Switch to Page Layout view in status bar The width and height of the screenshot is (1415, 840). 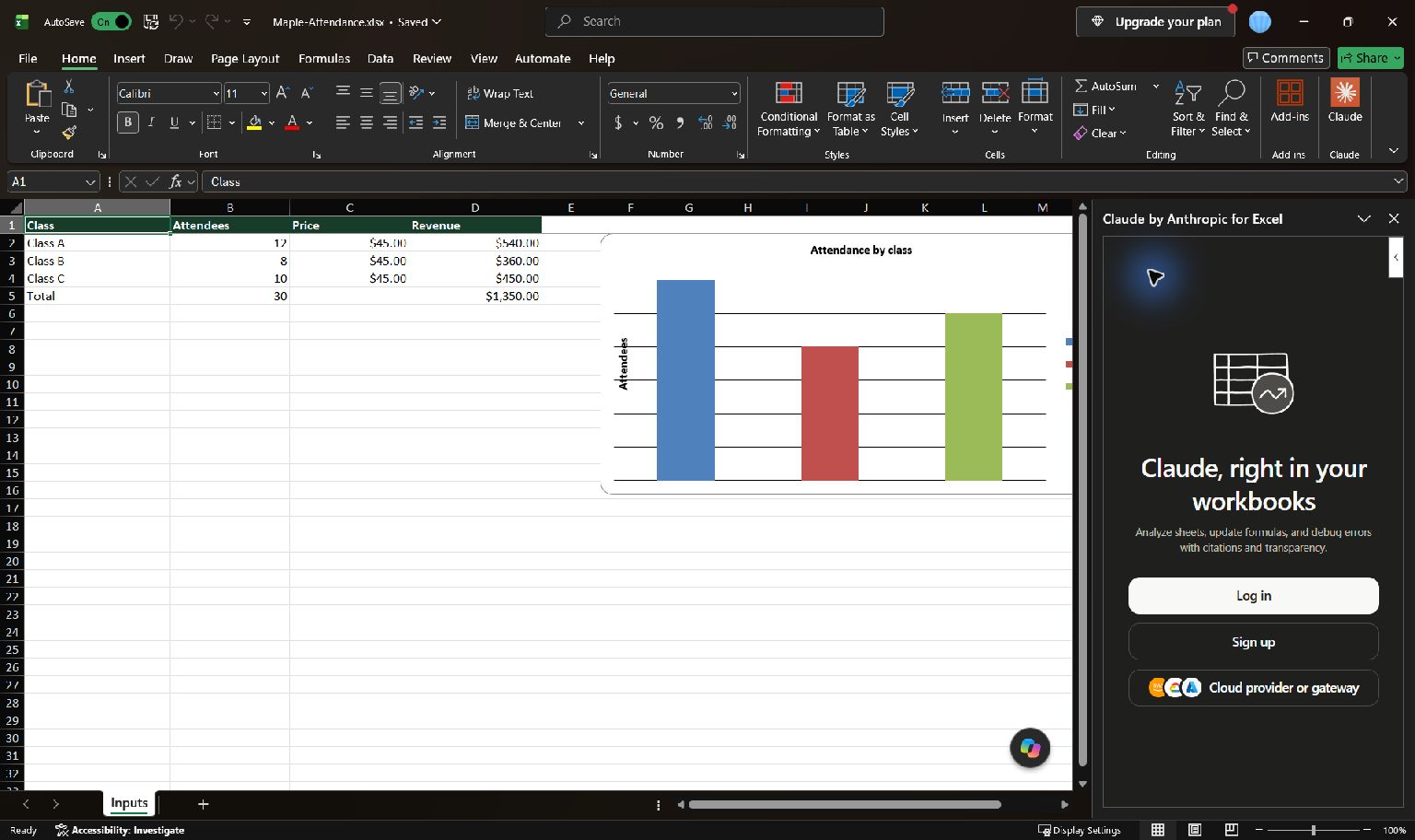coord(1195,830)
